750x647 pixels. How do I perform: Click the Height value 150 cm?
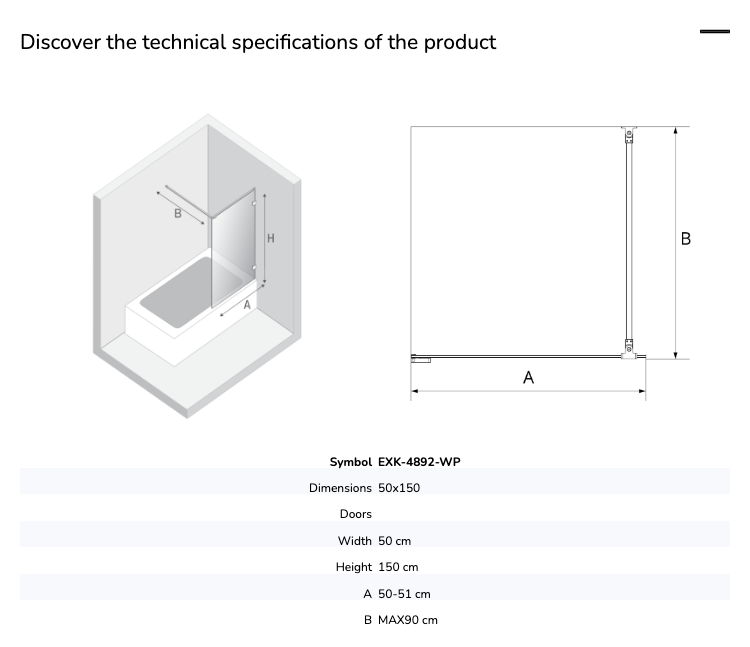point(398,567)
